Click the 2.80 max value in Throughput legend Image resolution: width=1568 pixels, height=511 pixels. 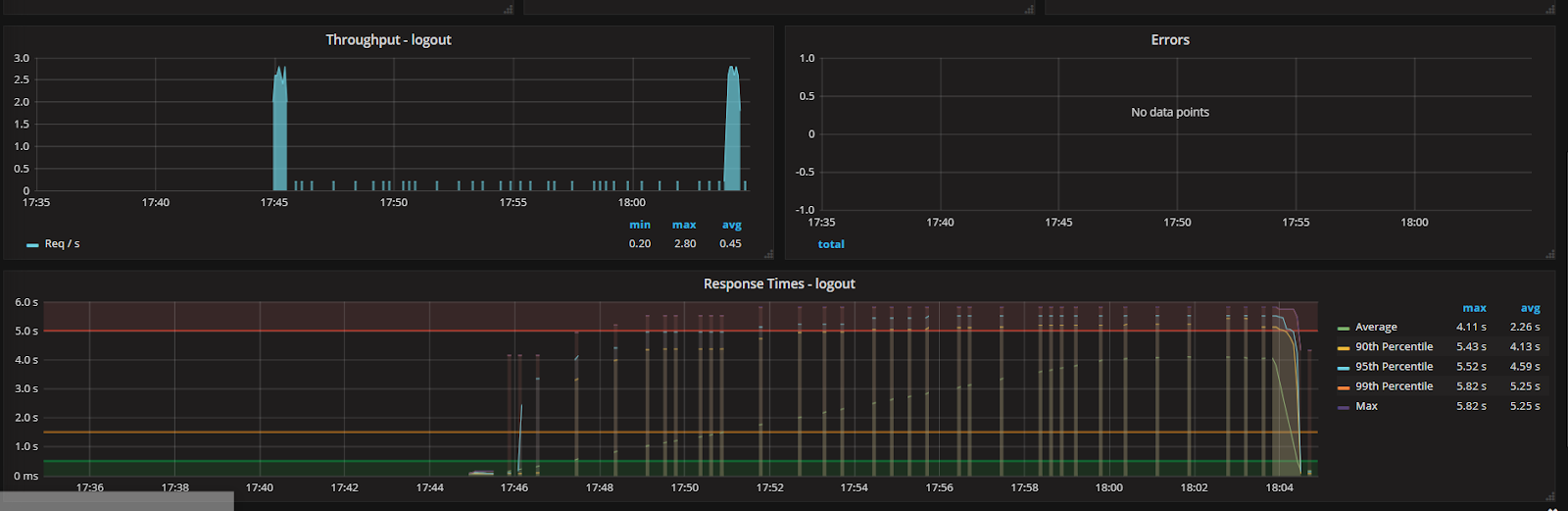[685, 244]
